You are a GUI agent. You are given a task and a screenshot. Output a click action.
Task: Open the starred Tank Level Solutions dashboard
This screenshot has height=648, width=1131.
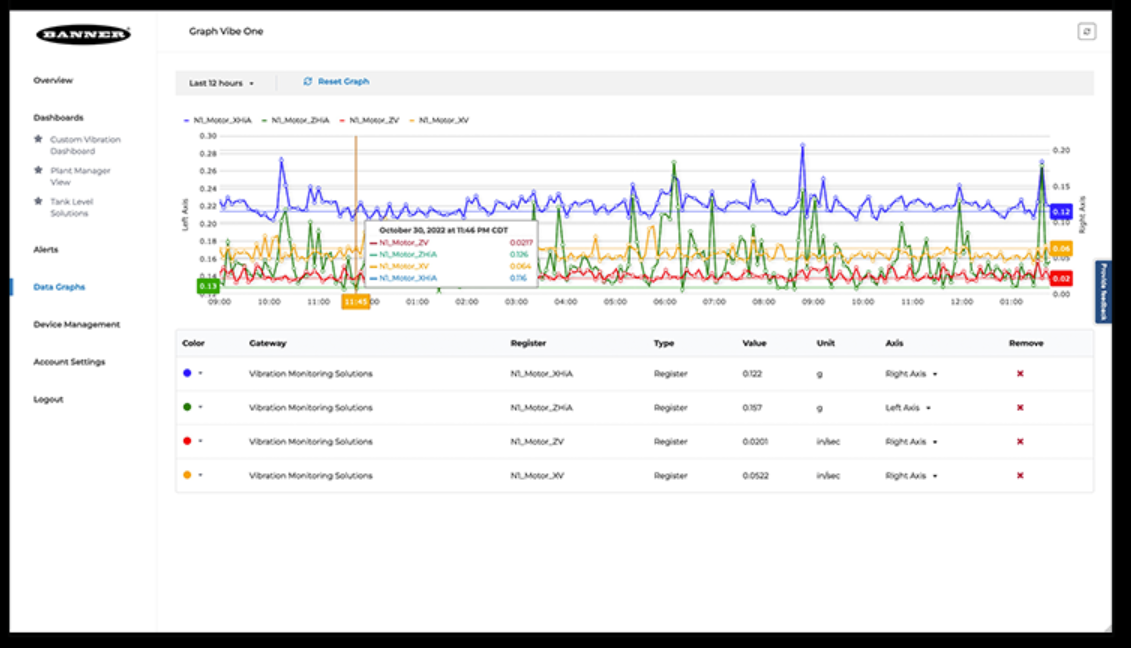coord(71,207)
